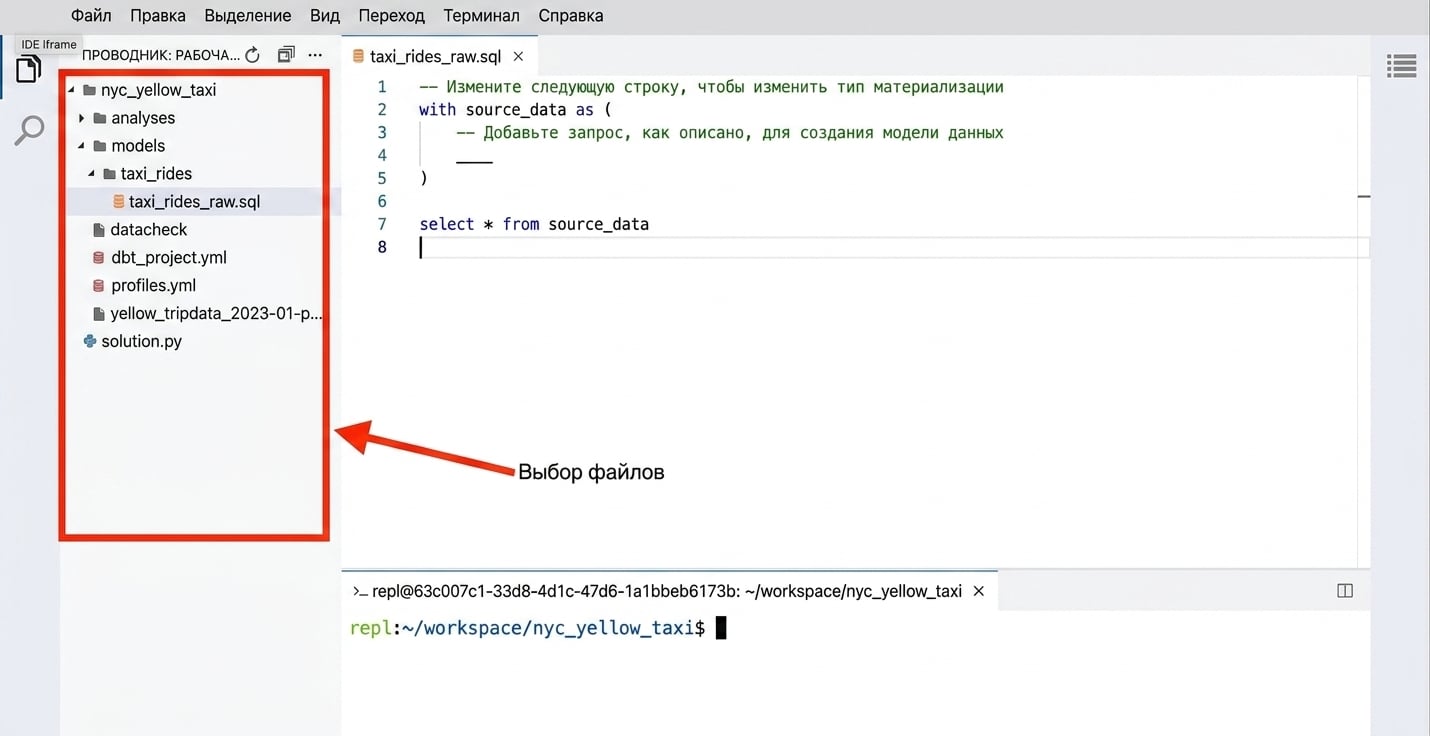
Task: Click the SQL file icon beside taxi_rides_raw.sql in tree
Action: [119, 202]
